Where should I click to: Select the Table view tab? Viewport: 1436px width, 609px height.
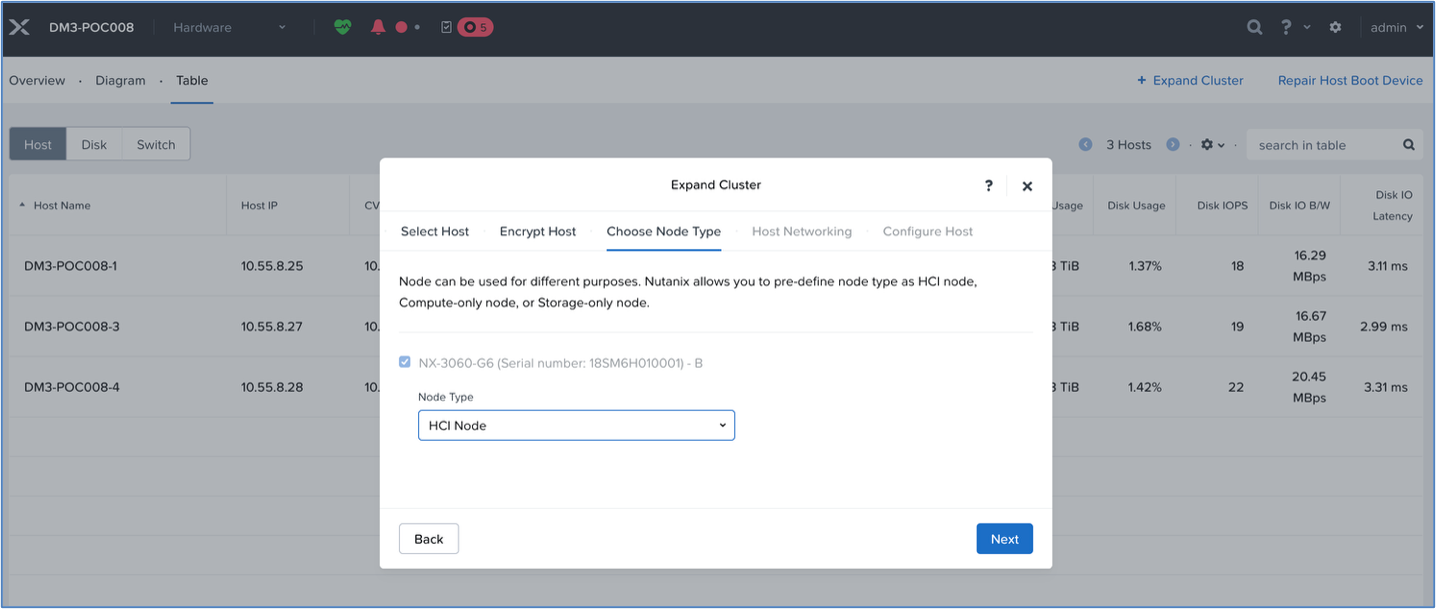pyautogui.click(x=192, y=81)
